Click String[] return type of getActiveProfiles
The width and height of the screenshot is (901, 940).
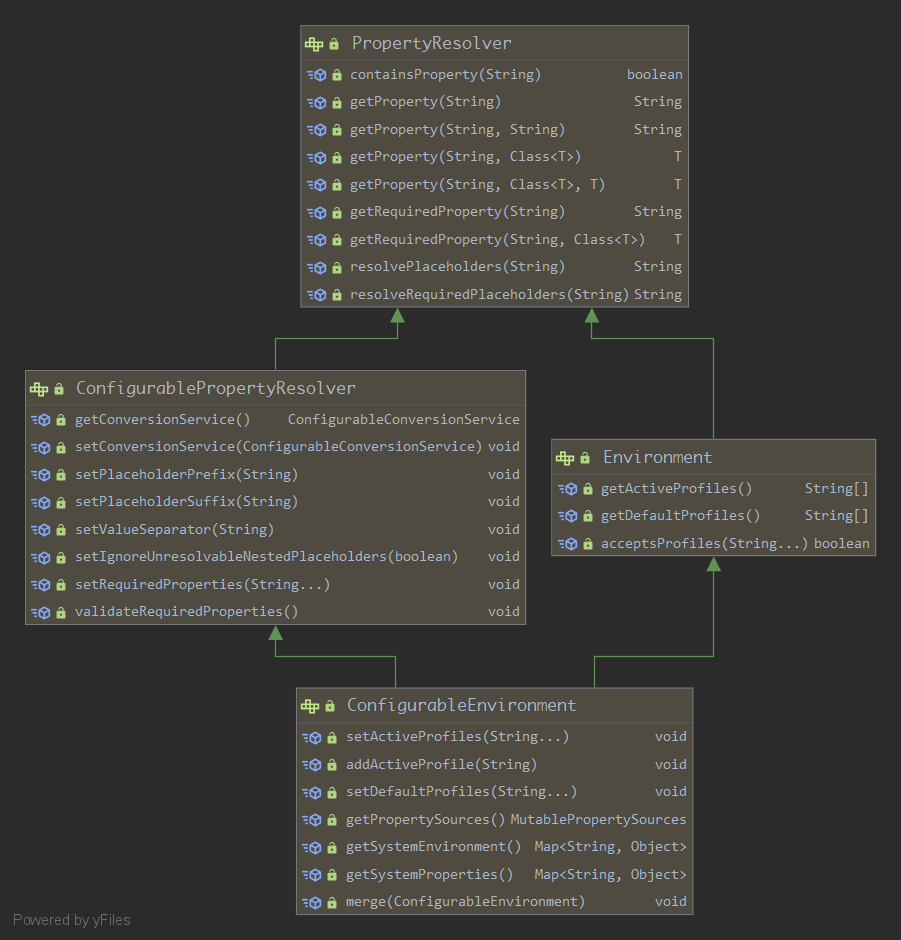coord(836,489)
